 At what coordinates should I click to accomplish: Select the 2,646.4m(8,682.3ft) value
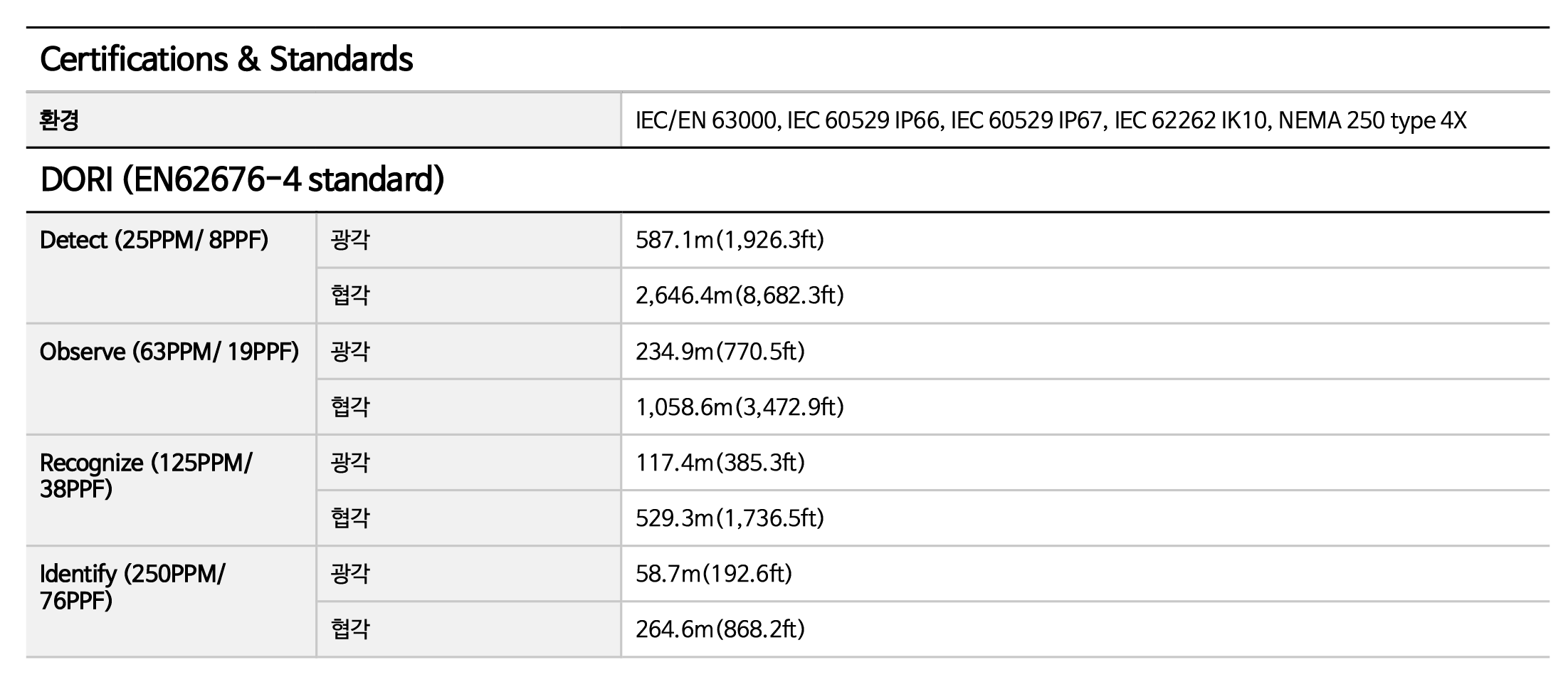[x=740, y=295]
